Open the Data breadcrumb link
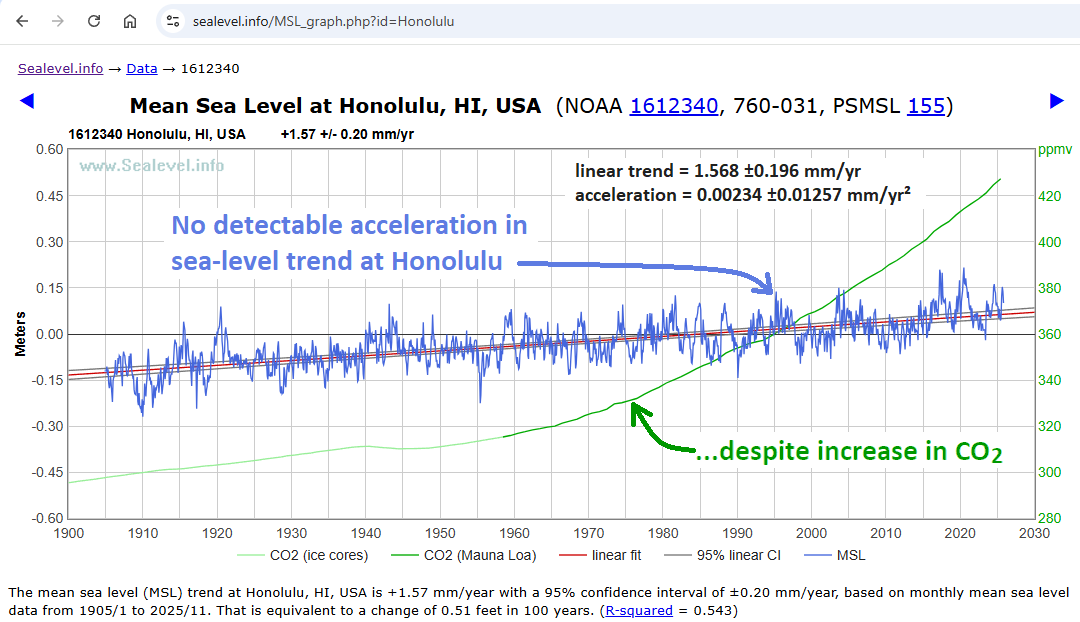 point(141,68)
